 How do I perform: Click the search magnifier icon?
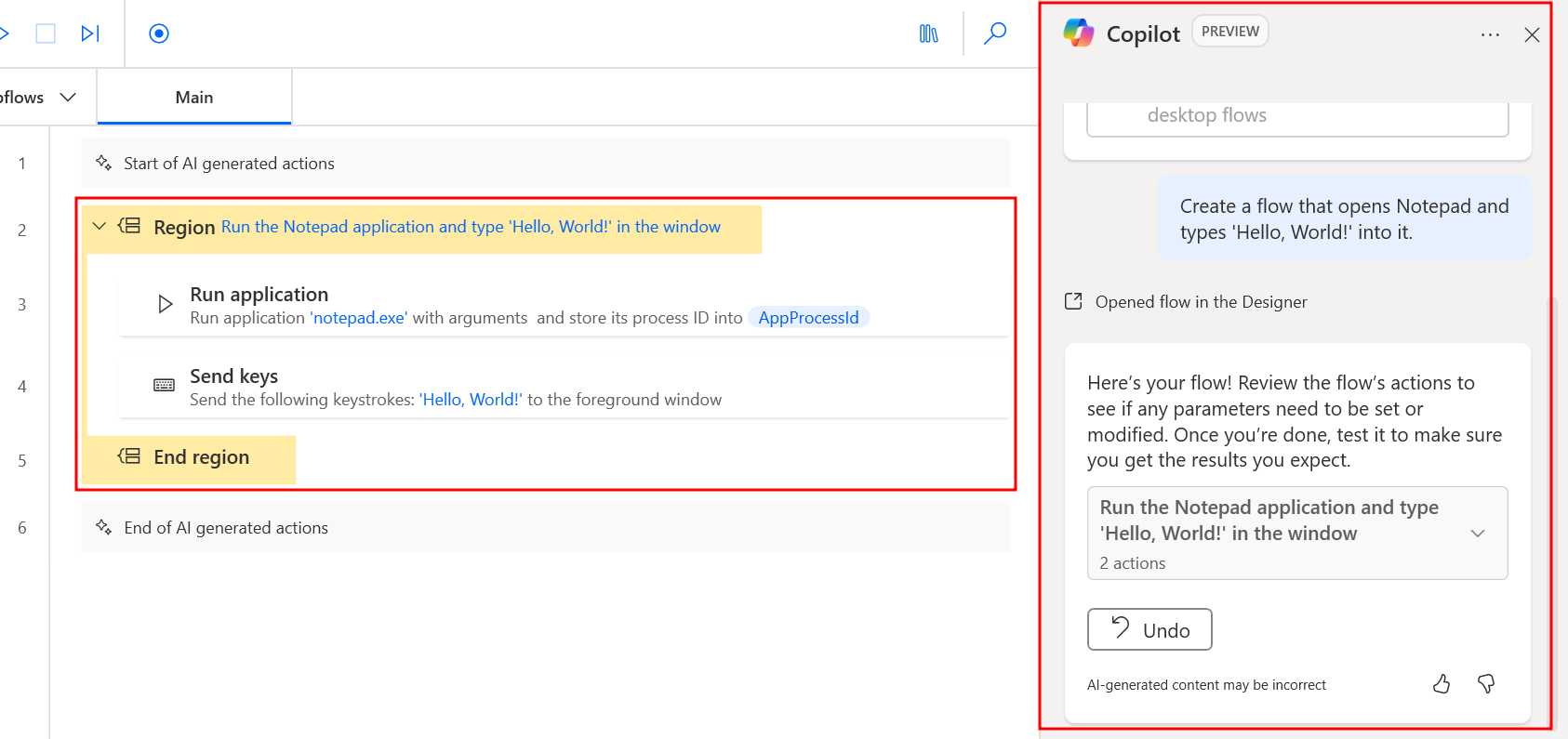tap(995, 33)
